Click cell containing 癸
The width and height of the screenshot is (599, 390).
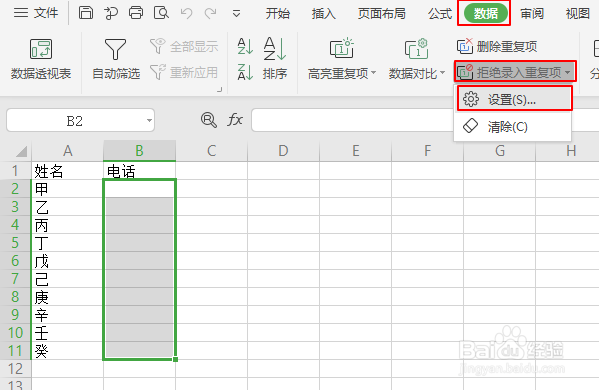67,351
